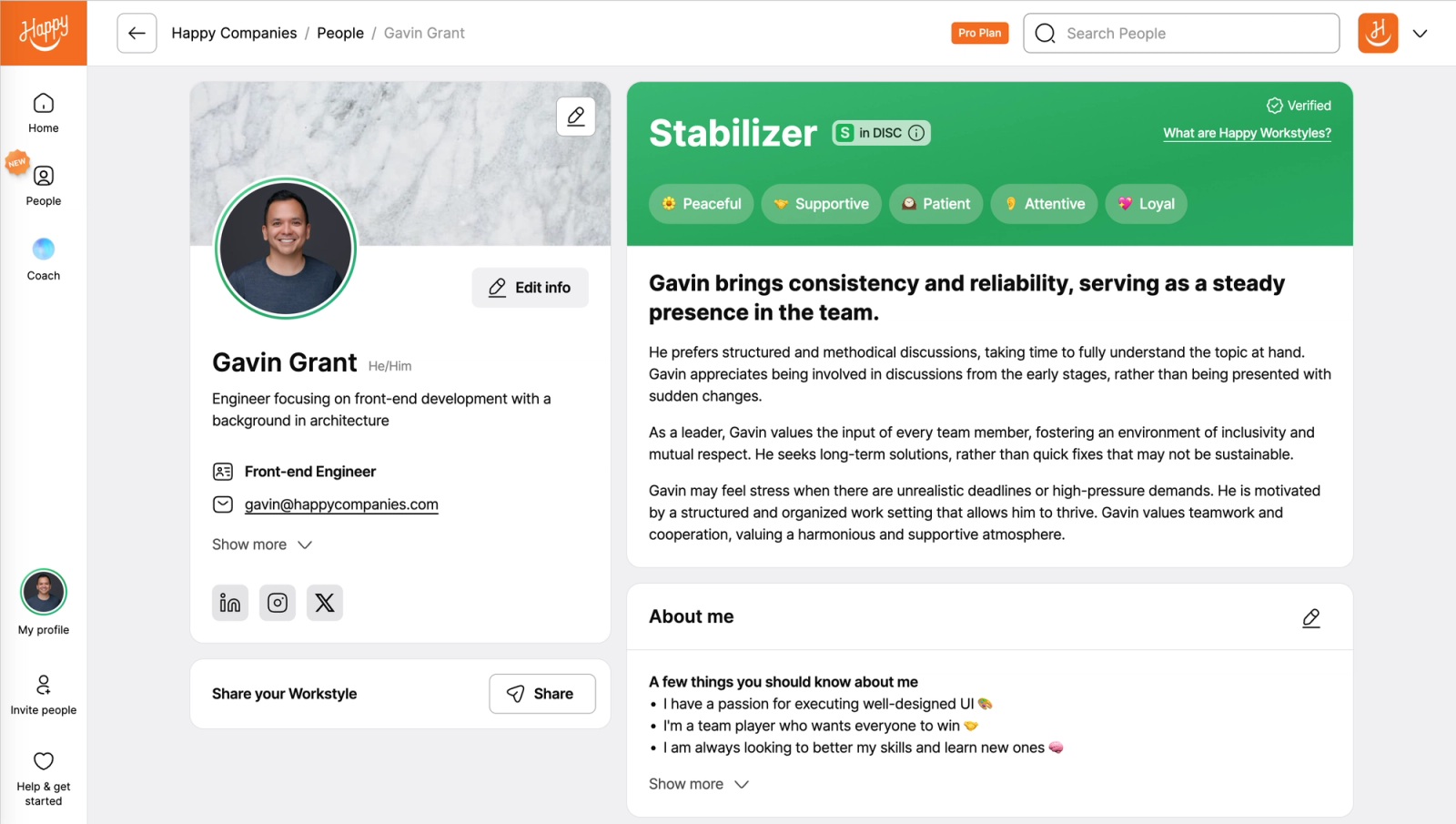1456x824 pixels.
Task: Edit the About me section pencil
Action: [1310, 618]
